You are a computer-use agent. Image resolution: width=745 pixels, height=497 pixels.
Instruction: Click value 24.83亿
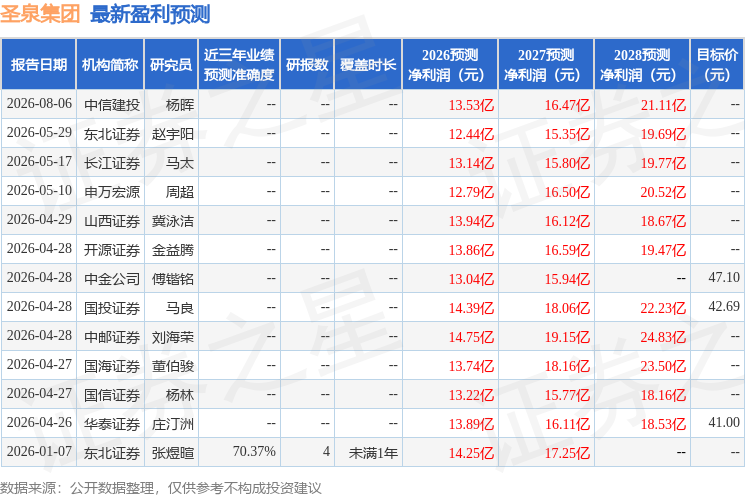point(663,337)
